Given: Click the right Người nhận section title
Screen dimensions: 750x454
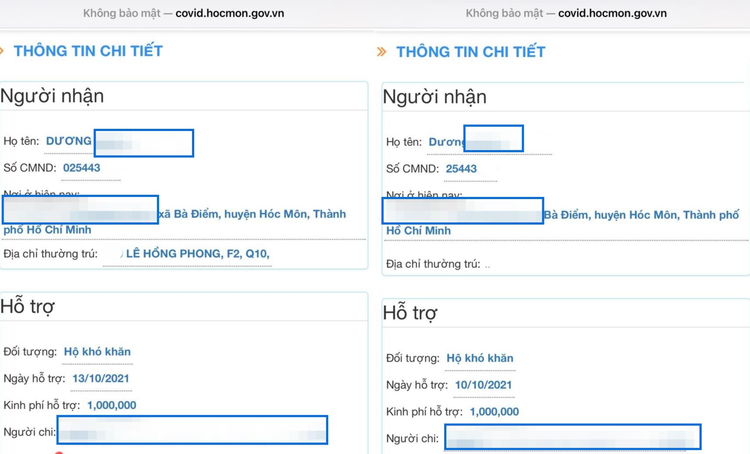Looking at the screenshot, I should point(435,97).
